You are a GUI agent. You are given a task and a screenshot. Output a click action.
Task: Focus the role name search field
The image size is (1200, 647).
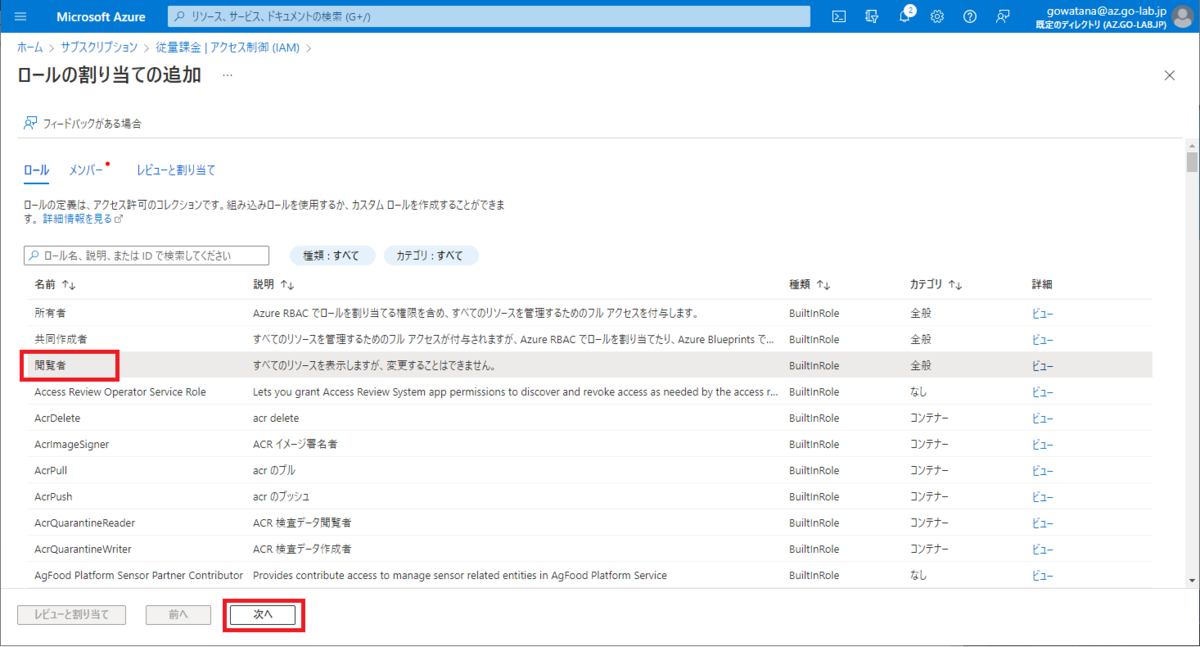(x=146, y=255)
